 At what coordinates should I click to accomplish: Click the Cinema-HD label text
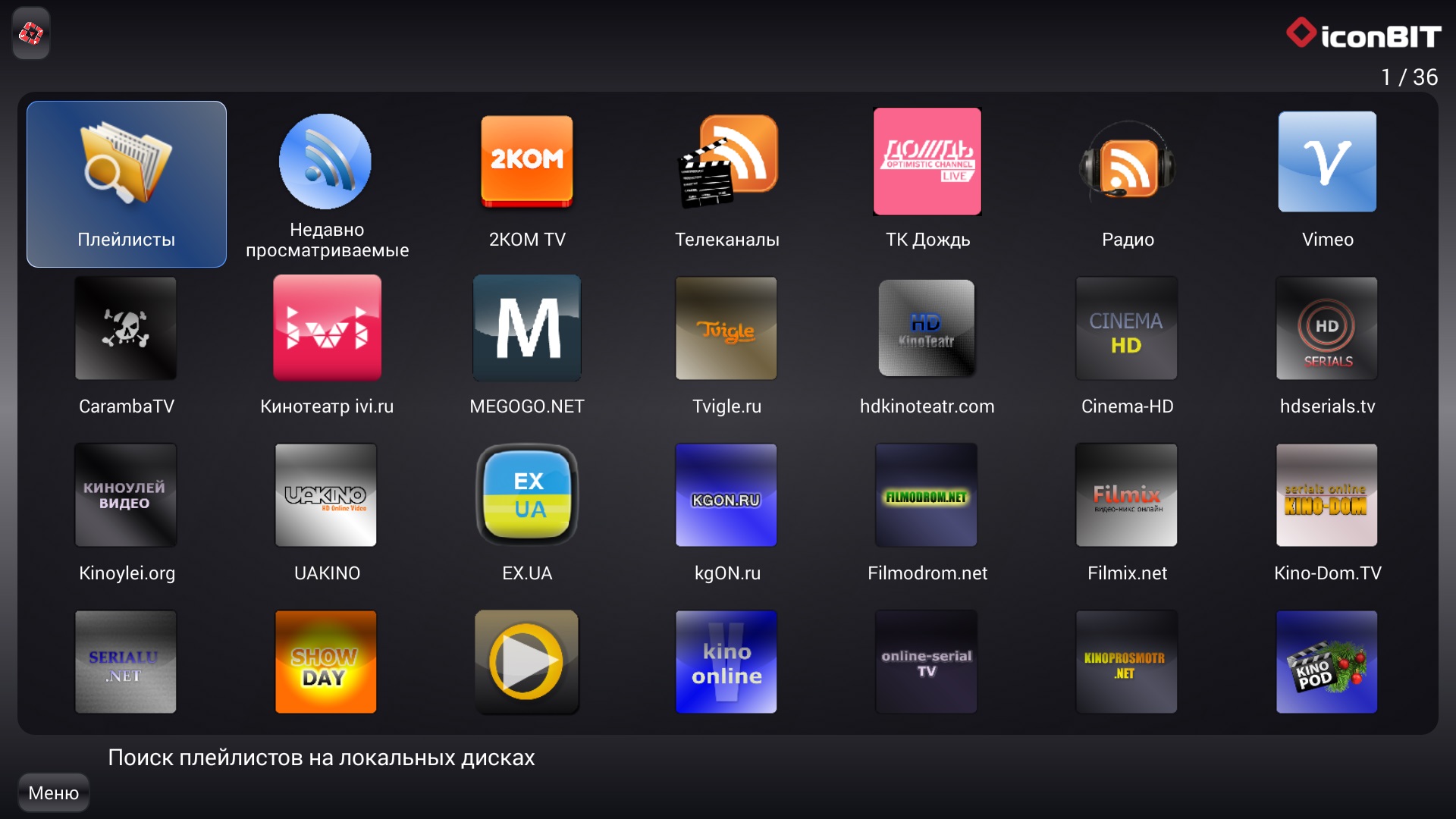[1128, 406]
